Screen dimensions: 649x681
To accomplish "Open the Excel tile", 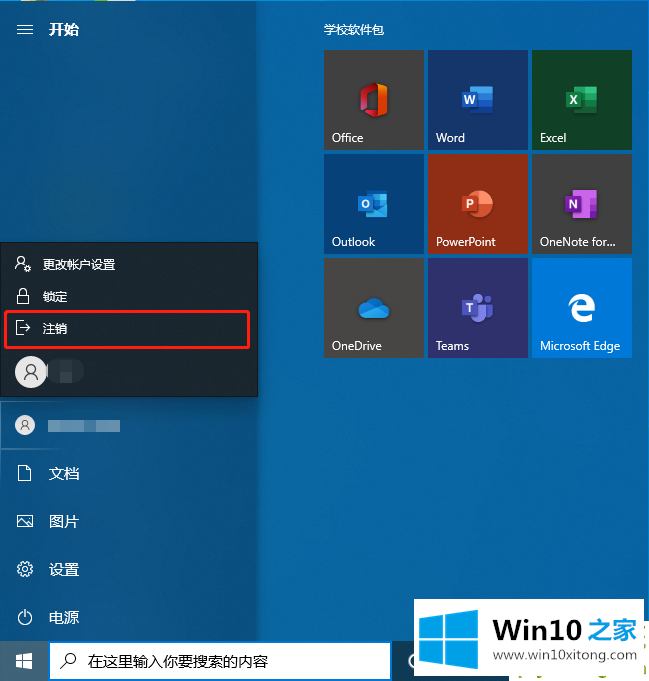I will (x=582, y=100).
